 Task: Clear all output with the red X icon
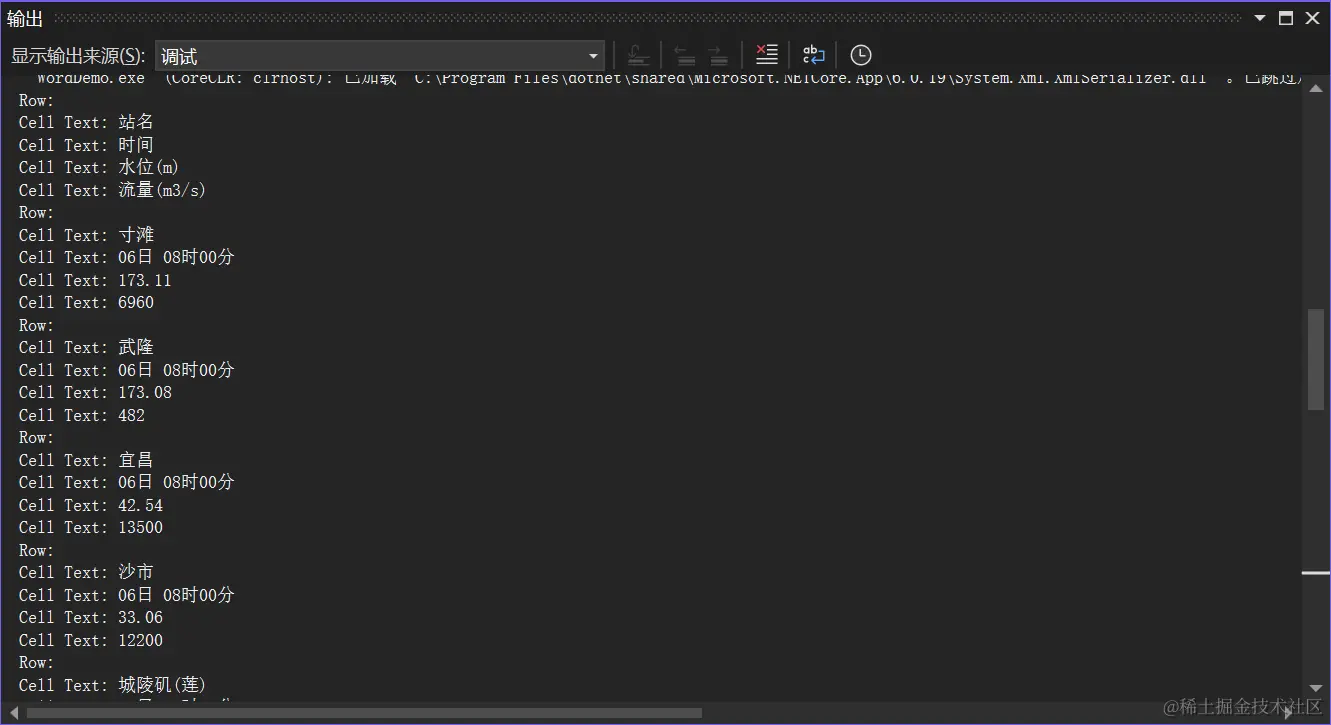767,56
